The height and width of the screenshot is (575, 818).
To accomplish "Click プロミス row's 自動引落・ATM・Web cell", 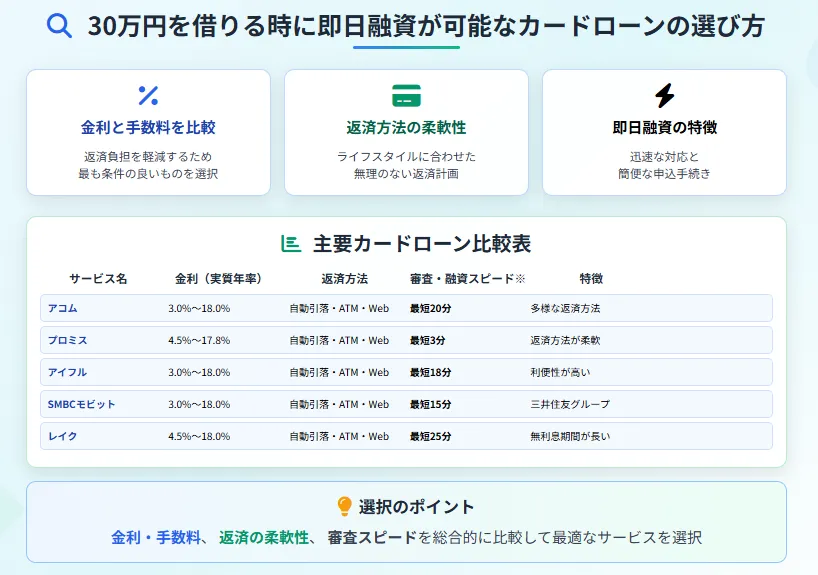I will point(340,340).
